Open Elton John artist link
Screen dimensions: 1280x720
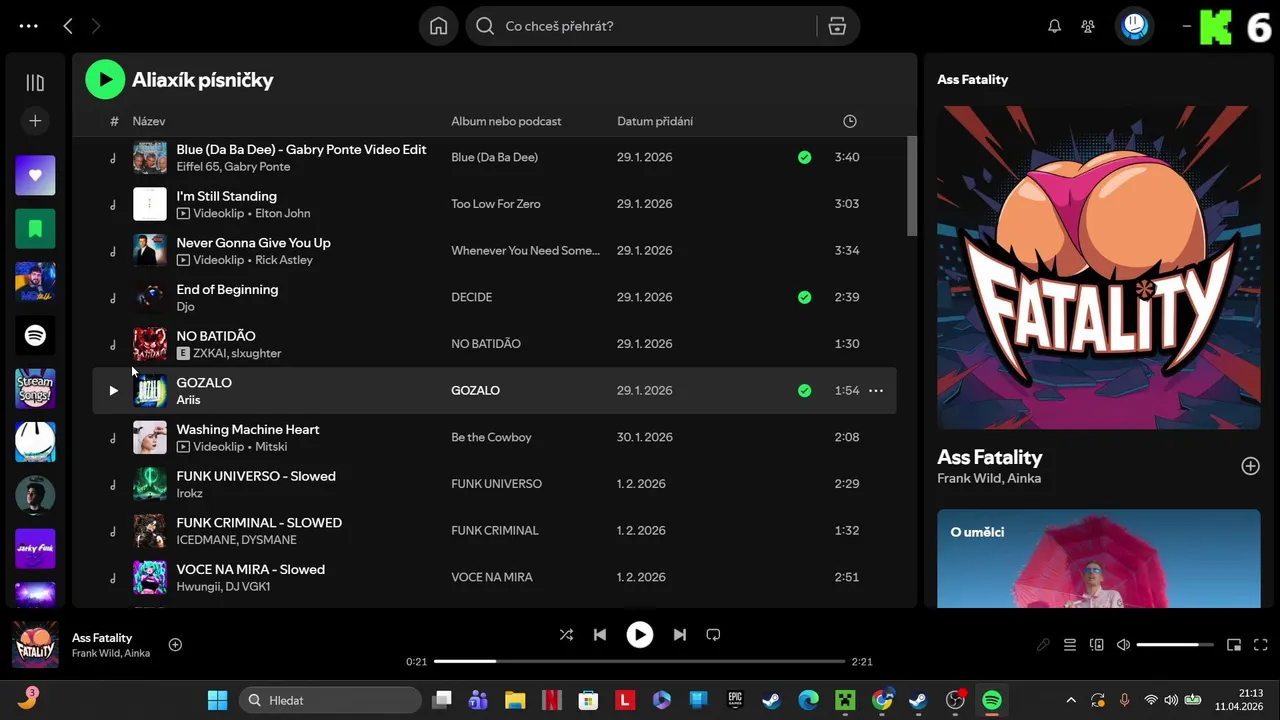pyautogui.click(x=283, y=213)
